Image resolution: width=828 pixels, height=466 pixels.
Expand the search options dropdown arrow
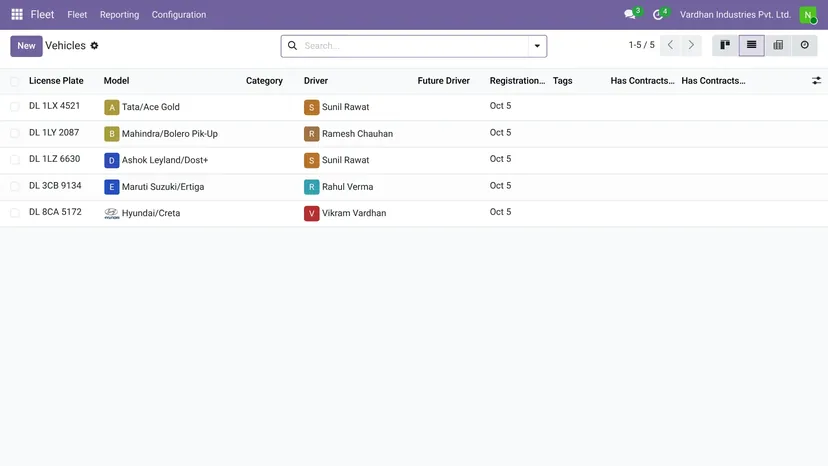pyautogui.click(x=537, y=46)
